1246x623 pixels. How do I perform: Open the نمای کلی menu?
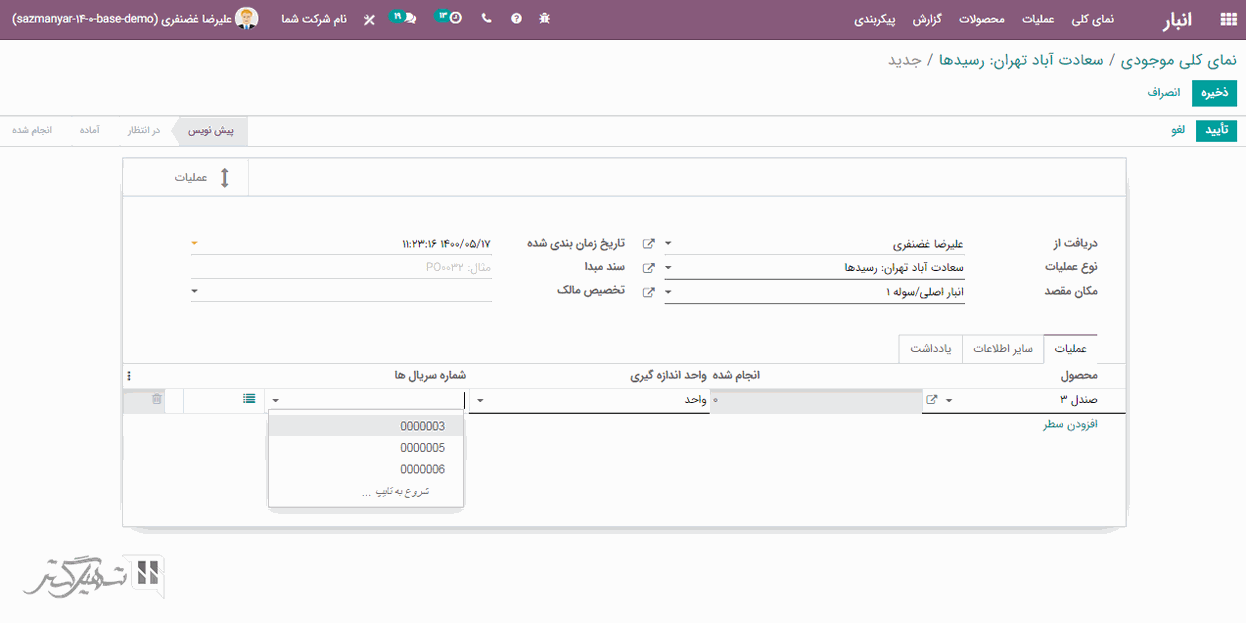tap(1092, 19)
